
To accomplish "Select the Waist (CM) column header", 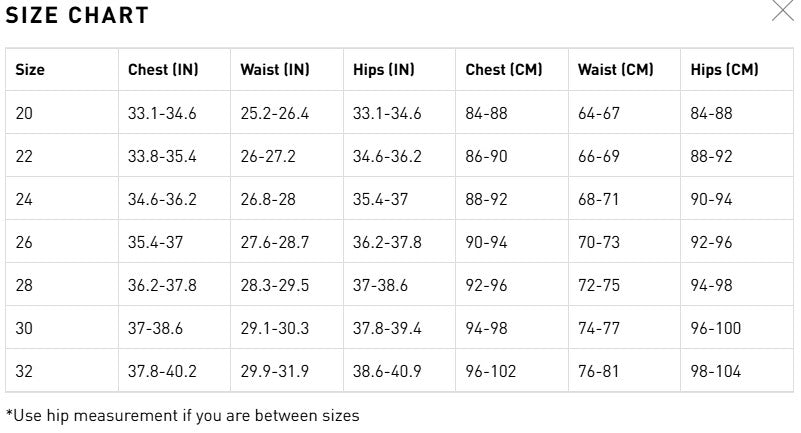I will point(616,70).
